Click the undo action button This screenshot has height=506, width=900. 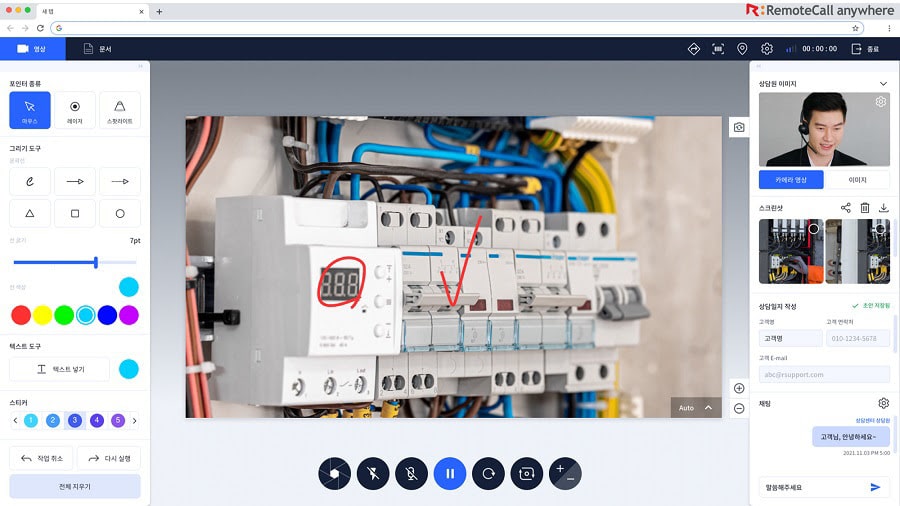(x=41, y=458)
